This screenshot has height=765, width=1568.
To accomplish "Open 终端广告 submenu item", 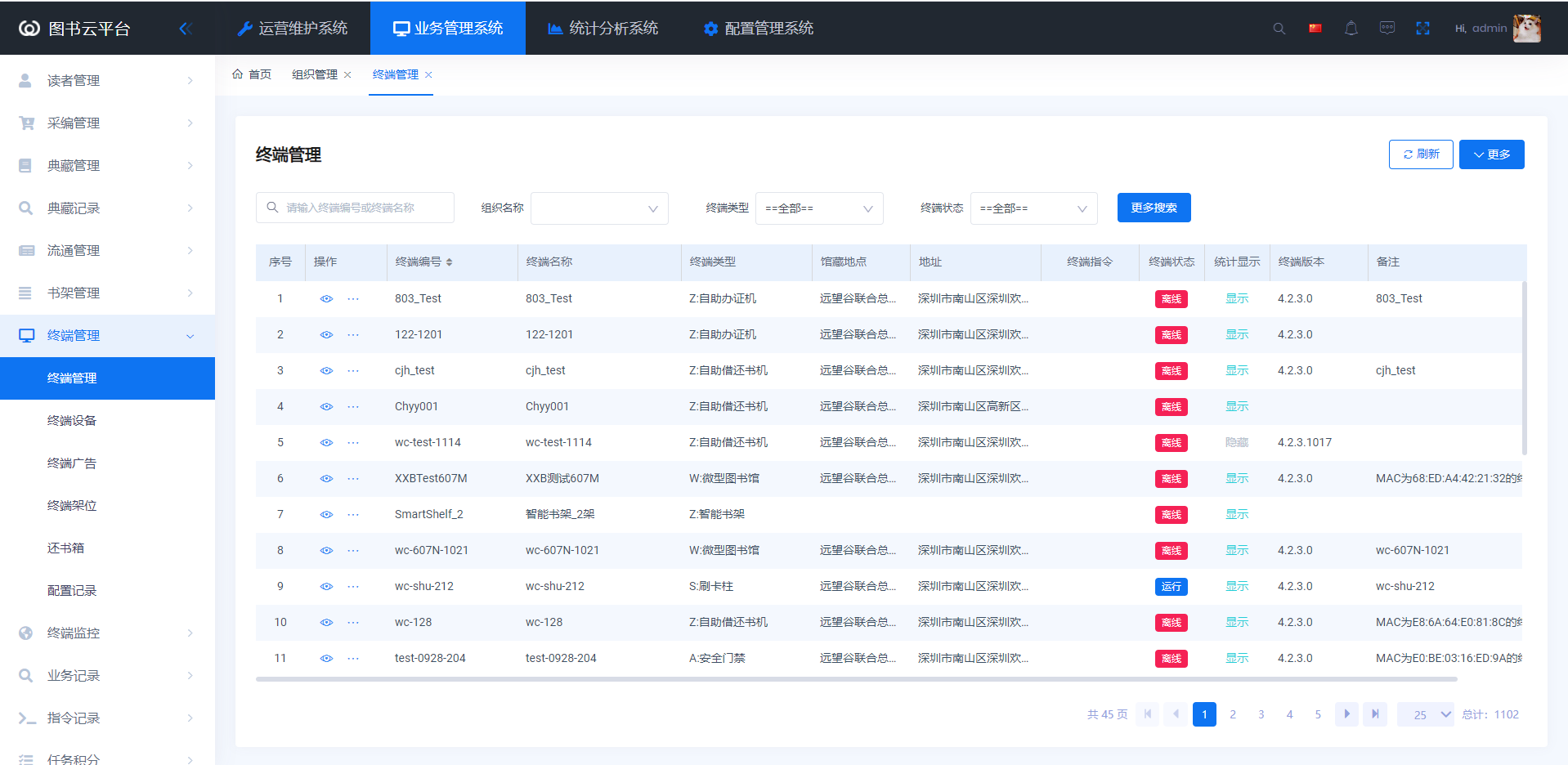I will pyautogui.click(x=107, y=463).
